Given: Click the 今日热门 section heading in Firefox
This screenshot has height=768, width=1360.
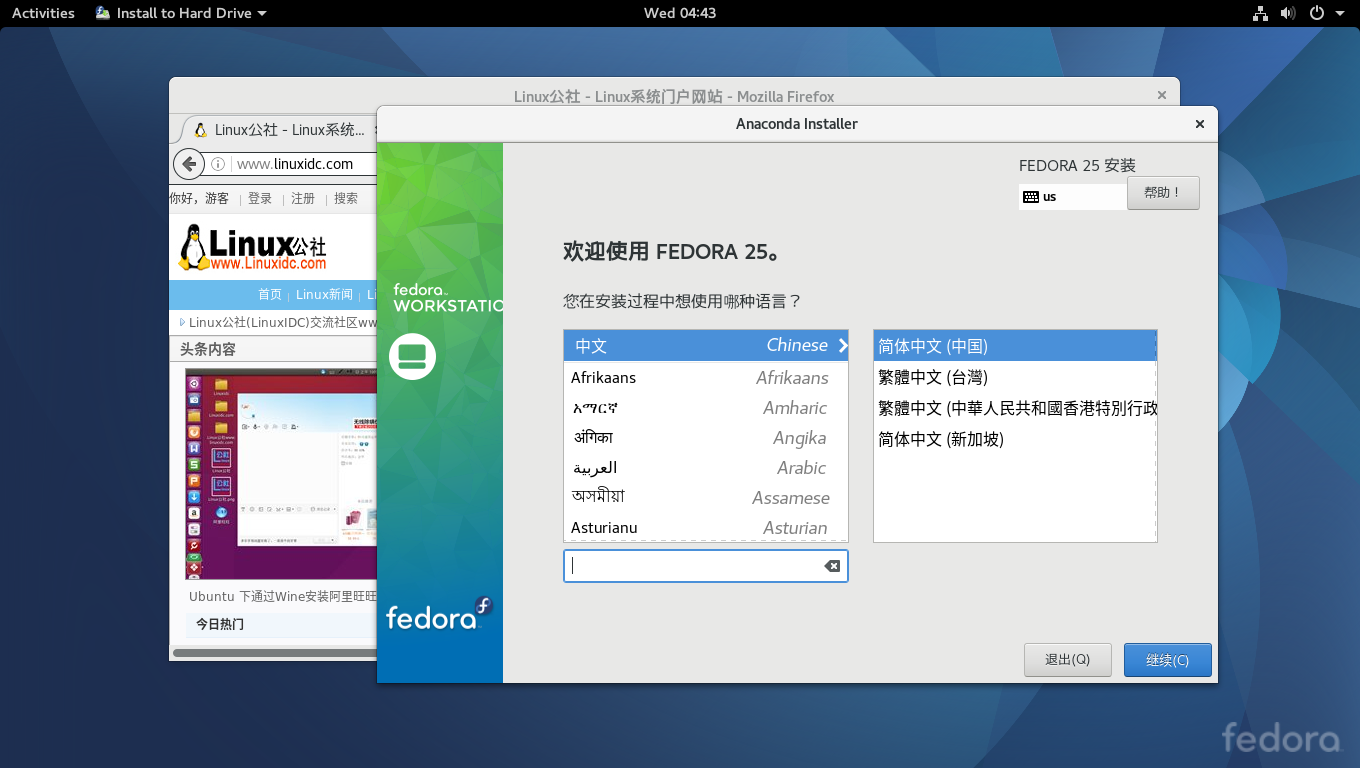Looking at the screenshot, I should coord(220,624).
